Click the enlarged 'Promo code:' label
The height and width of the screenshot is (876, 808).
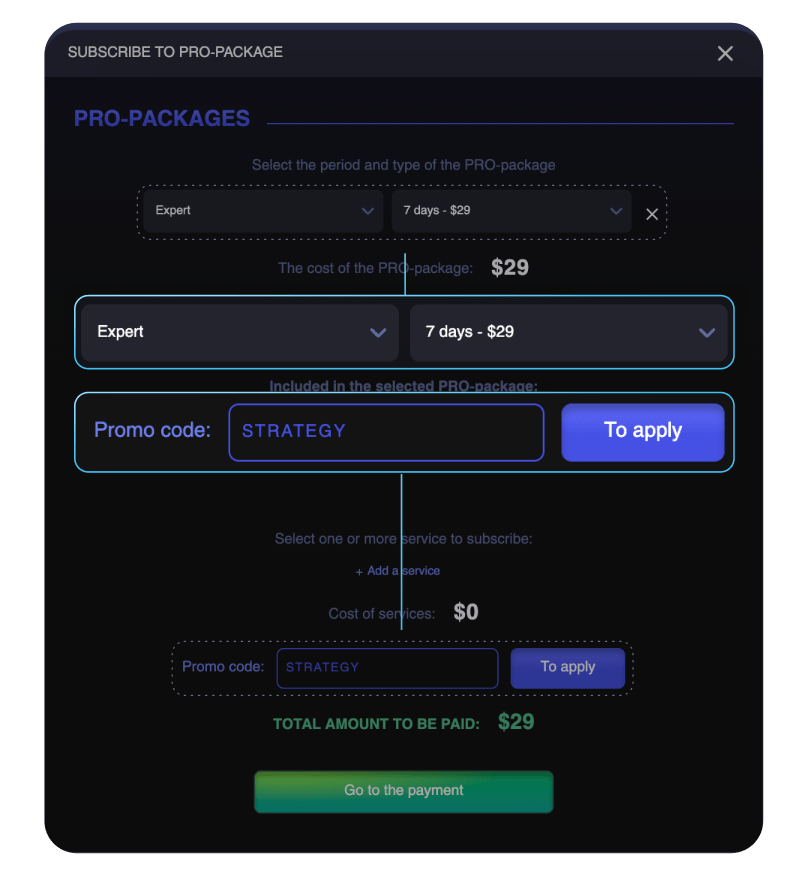(152, 431)
